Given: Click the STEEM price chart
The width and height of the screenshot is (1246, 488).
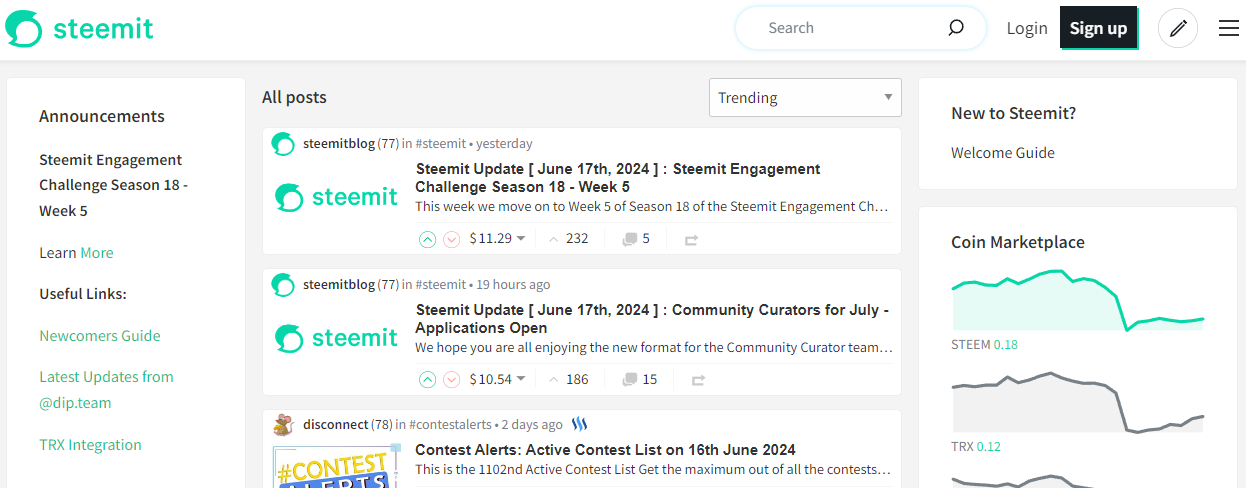Looking at the screenshot, I should coord(1078,300).
